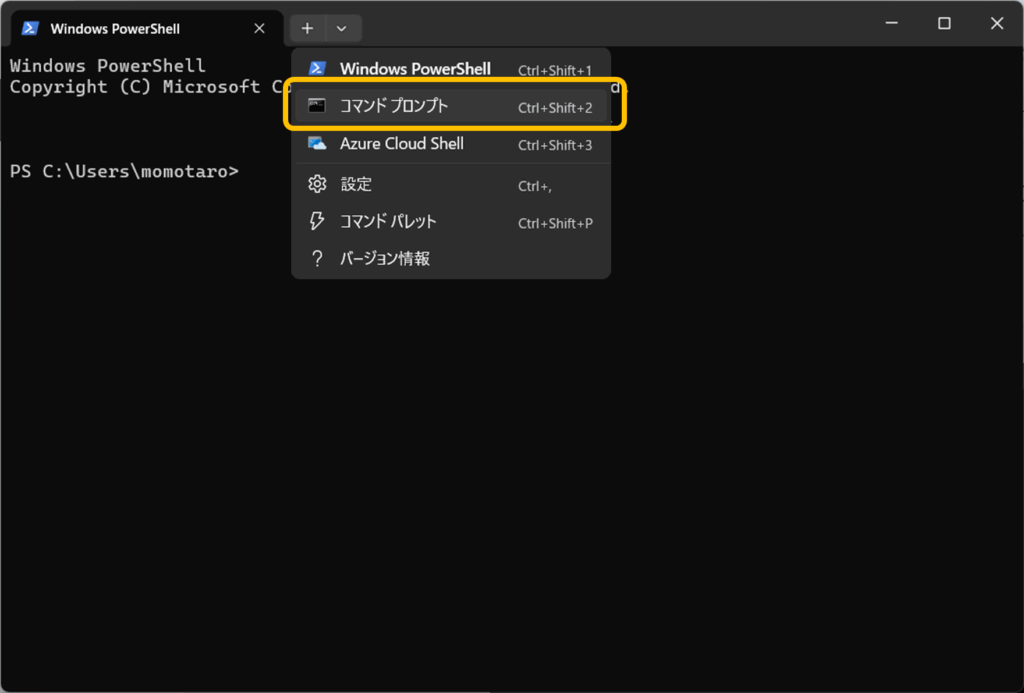Click the Ctrl+Shift+1 shortcut label
The image size is (1024, 693).
[x=555, y=71]
